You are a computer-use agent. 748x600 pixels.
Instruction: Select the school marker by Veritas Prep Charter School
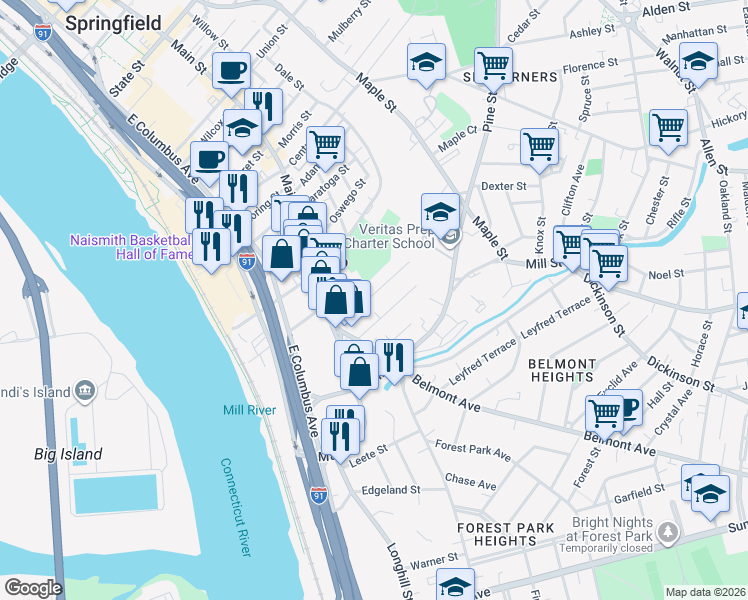tap(440, 213)
